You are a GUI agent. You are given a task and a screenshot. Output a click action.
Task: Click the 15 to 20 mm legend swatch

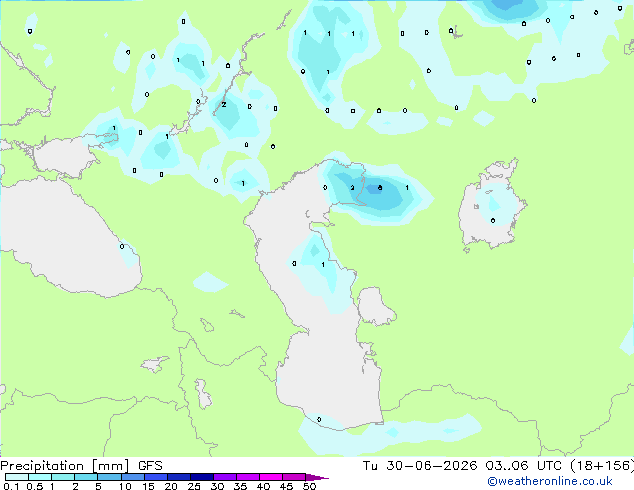pyautogui.click(x=156, y=477)
